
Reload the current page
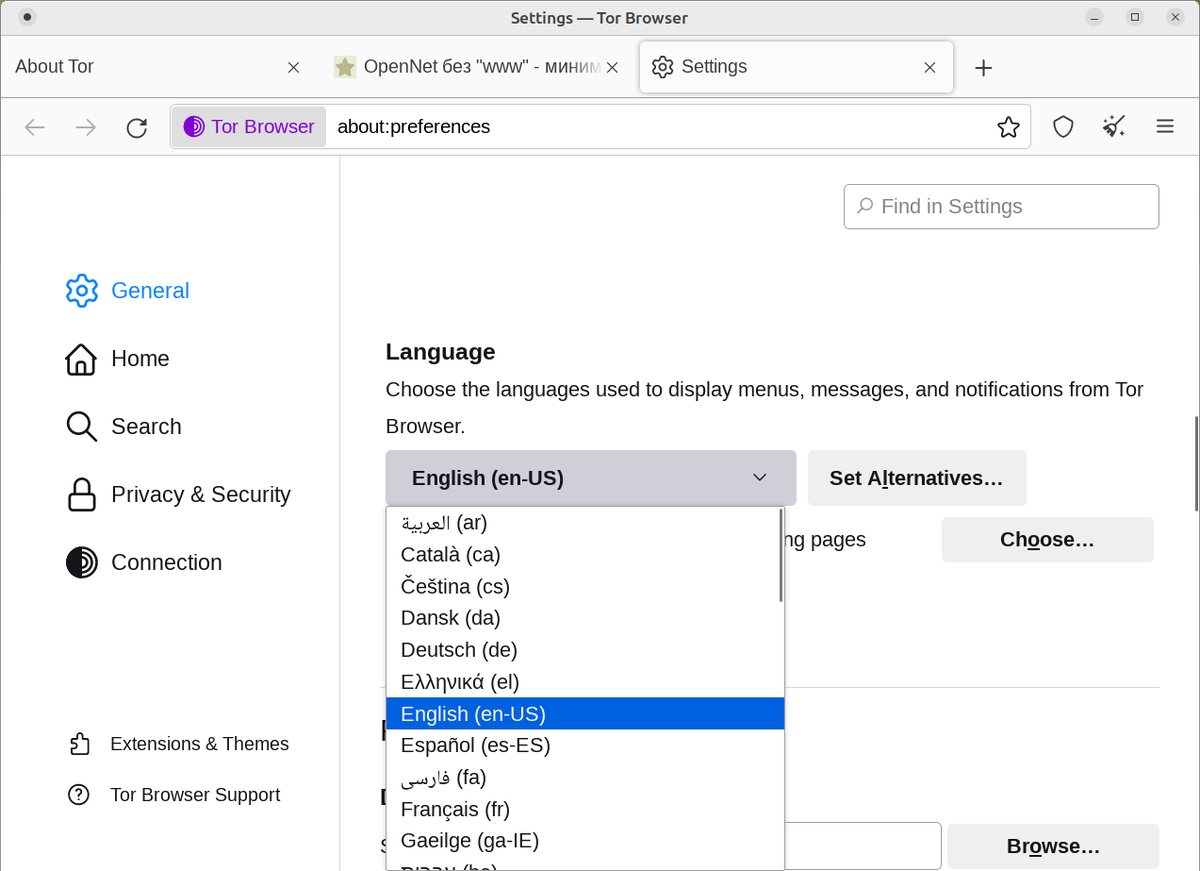tap(137, 127)
